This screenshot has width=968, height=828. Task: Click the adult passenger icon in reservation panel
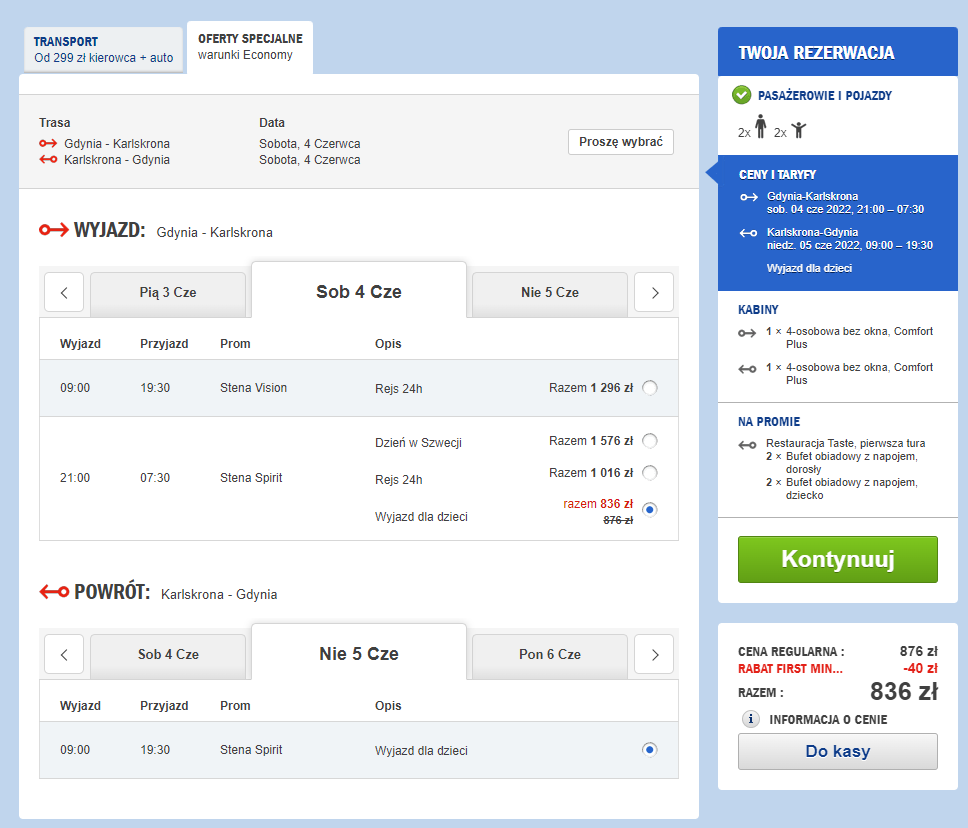pos(760,127)
